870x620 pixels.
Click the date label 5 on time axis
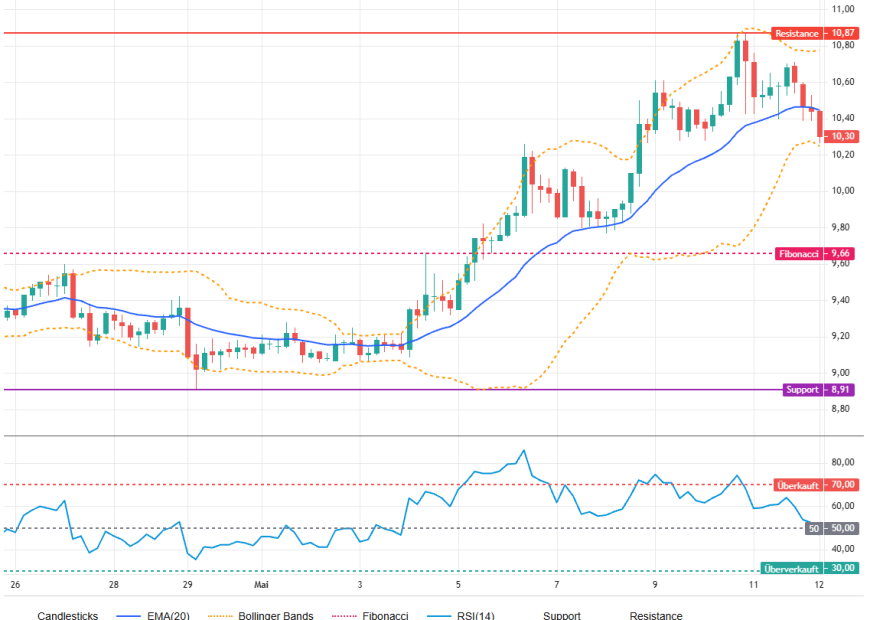click(458, 584)
